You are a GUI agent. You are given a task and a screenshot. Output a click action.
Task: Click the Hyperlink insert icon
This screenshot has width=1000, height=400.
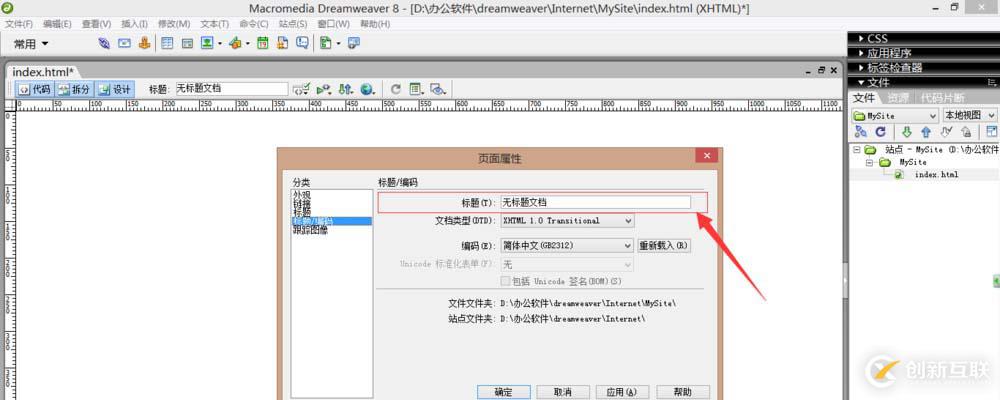104,43
